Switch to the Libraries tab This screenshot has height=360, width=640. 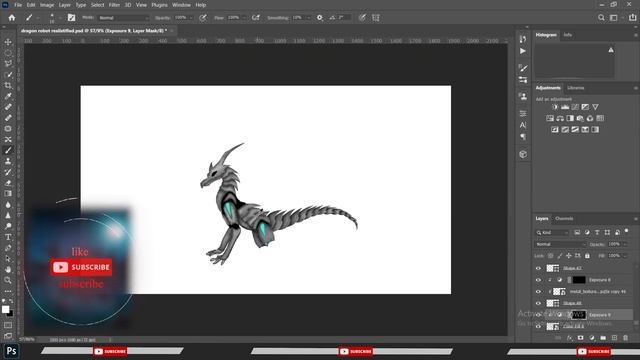576,88
